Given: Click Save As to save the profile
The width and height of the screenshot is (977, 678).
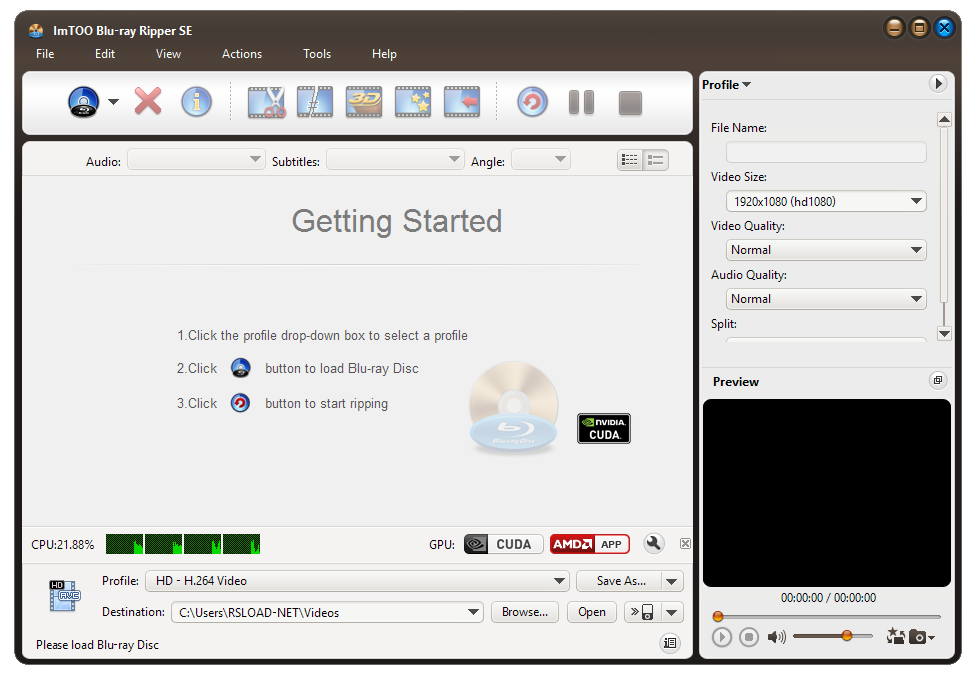Looking at the screenshot, I should coord(619,581).
